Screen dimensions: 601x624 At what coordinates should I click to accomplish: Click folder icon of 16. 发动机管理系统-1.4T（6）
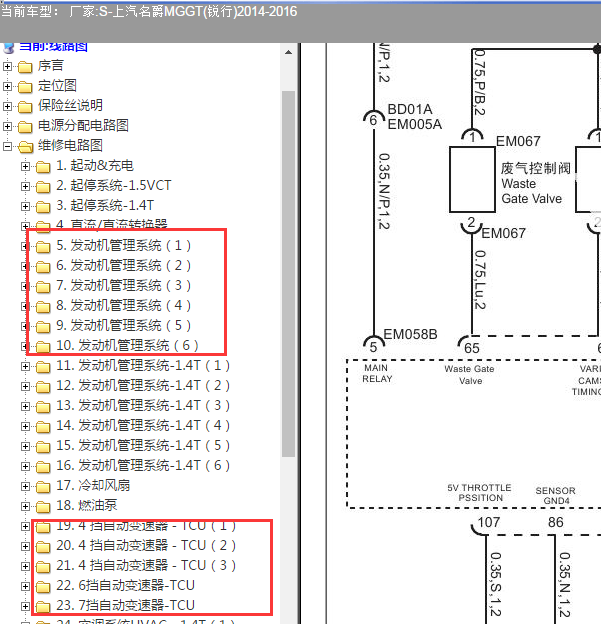tap(43, 467)
